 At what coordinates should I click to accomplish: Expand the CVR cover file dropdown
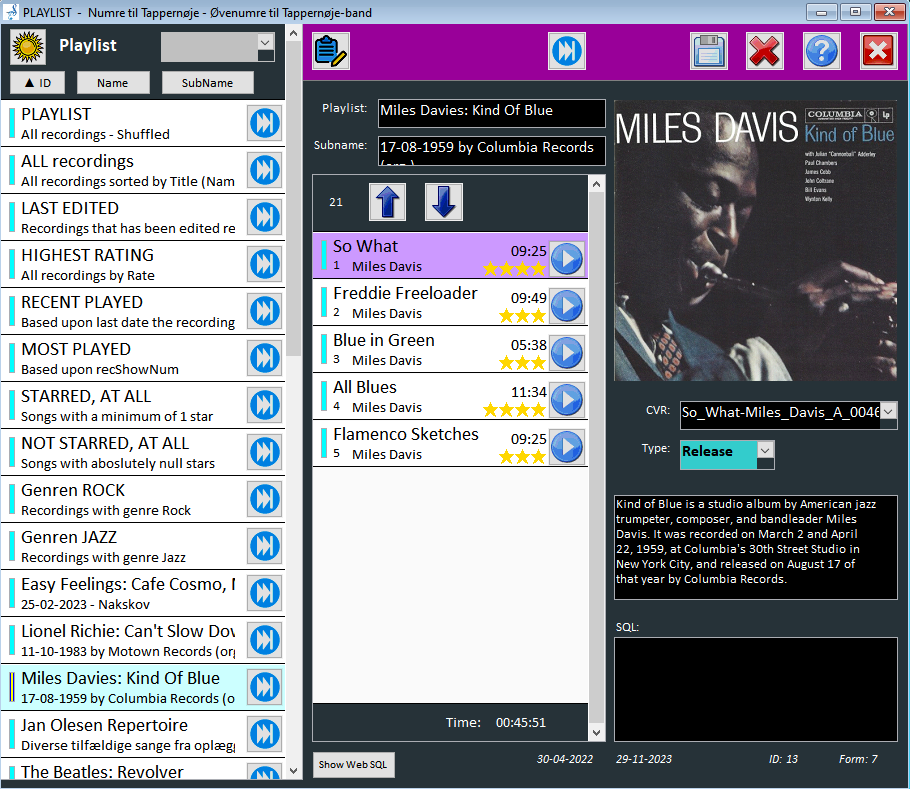(888, 412)
